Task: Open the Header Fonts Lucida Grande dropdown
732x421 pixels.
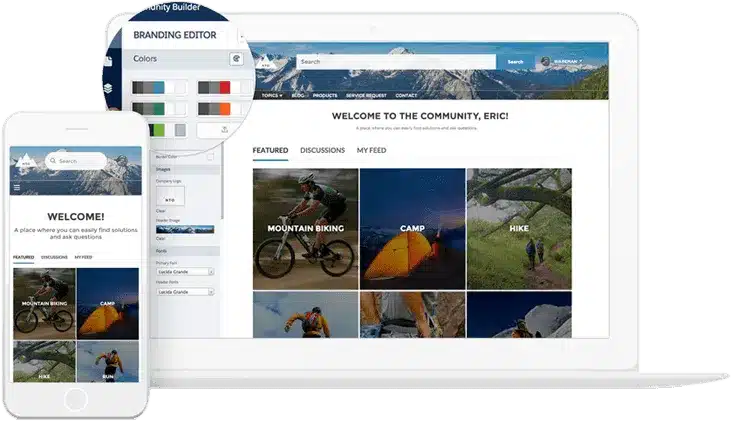Action: pos(185,292)
